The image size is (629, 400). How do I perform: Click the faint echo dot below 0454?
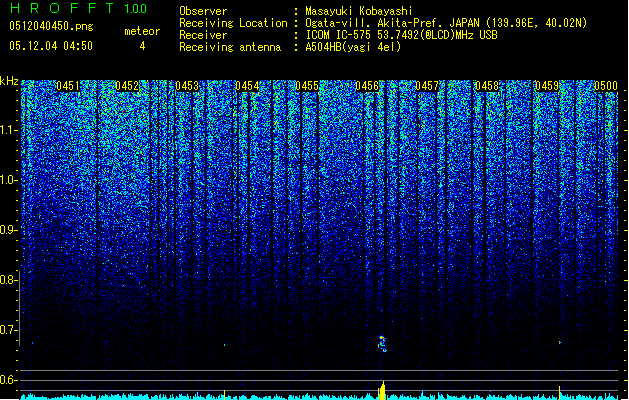point(224,345)
